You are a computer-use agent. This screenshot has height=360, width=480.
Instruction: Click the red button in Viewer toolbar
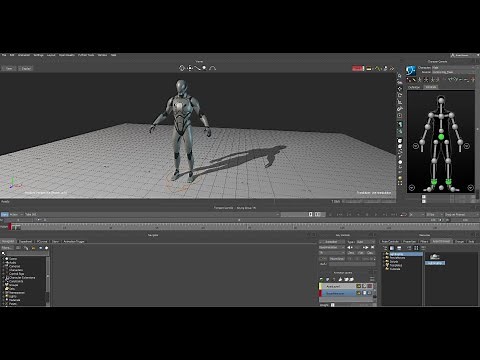point(358,68)
